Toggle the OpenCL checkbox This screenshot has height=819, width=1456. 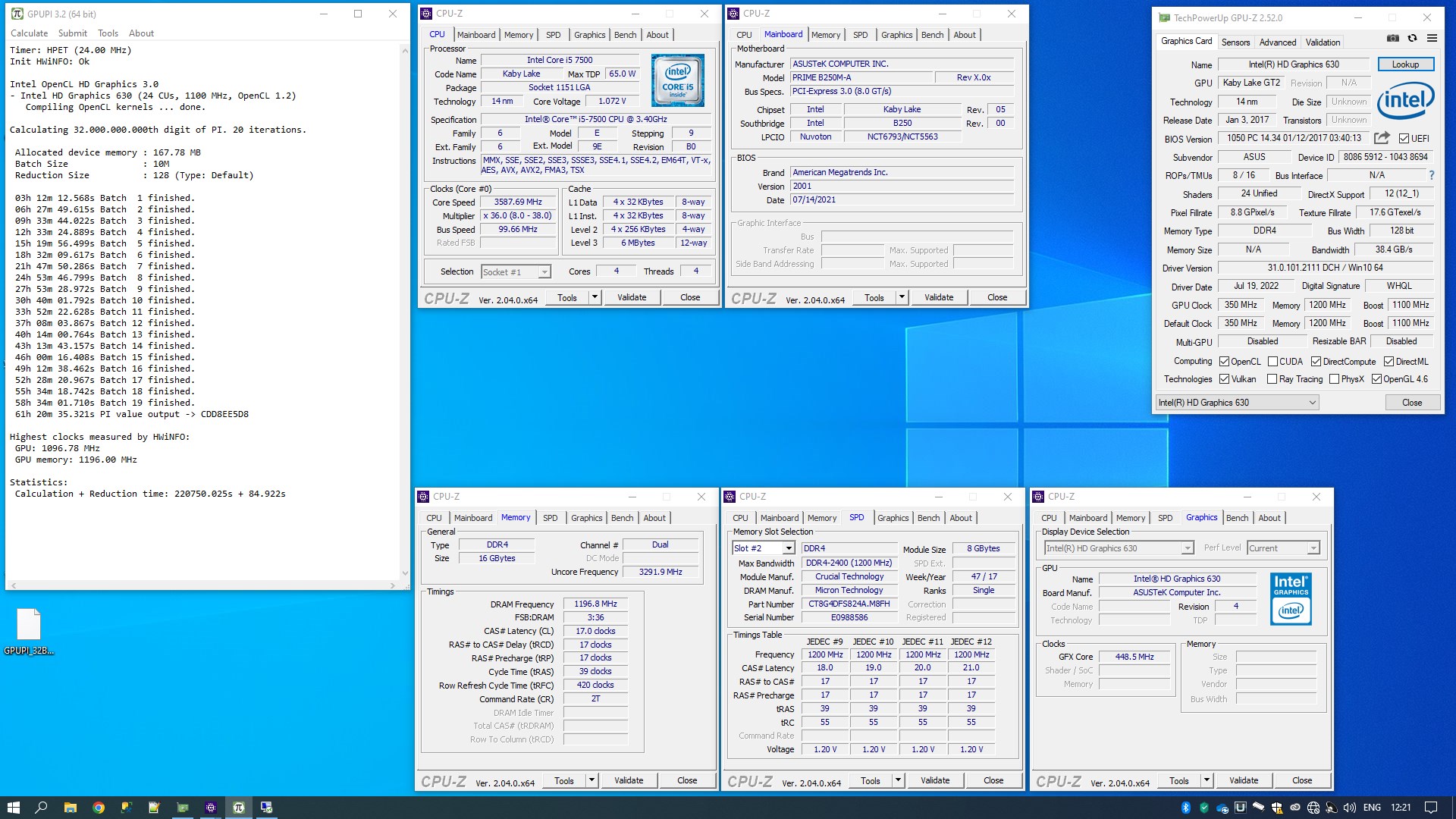(x=1224, y=362)
